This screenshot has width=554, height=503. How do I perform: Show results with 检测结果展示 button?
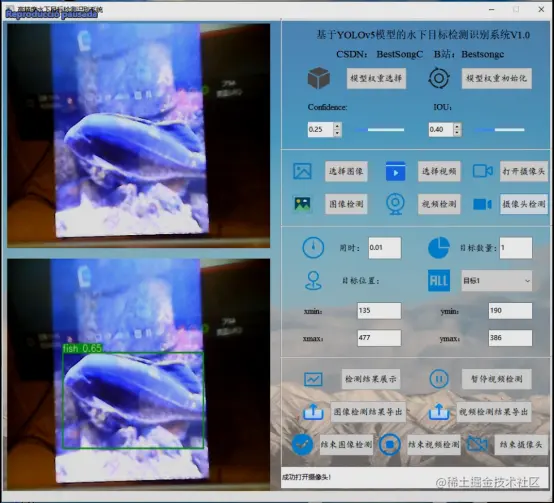pyautogui.click(x=371, y=379)
